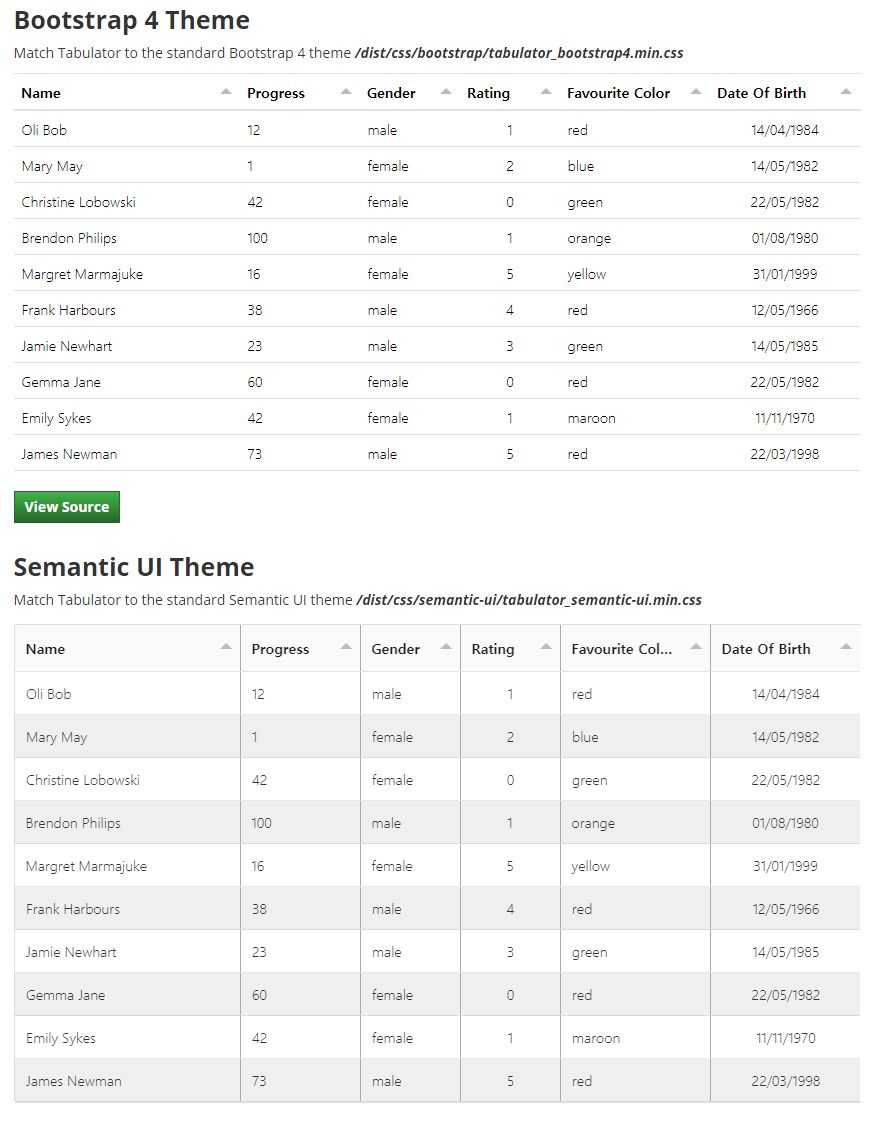Sort Semantic UI table by Favourite Col... arrow
Screen dimensions: 872x1124
tap(696, 647)
